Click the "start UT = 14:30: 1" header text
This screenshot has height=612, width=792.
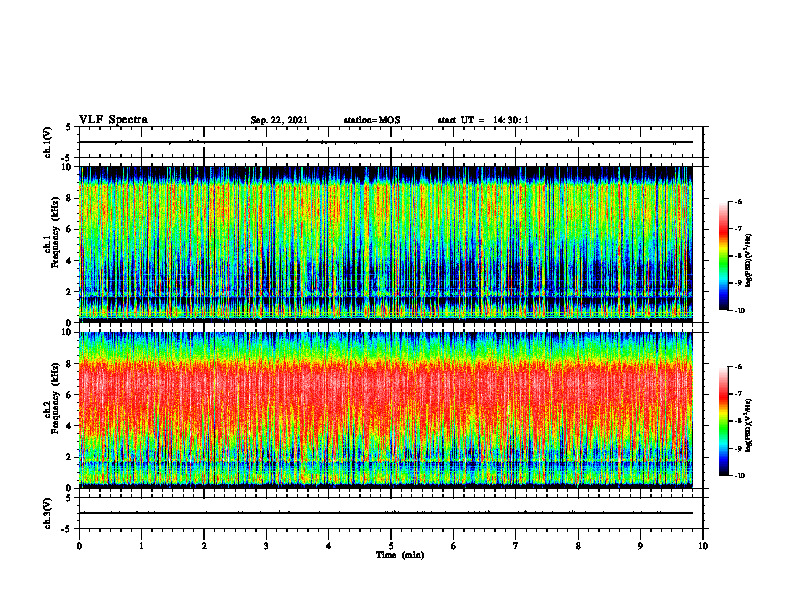tap(483, 120)
